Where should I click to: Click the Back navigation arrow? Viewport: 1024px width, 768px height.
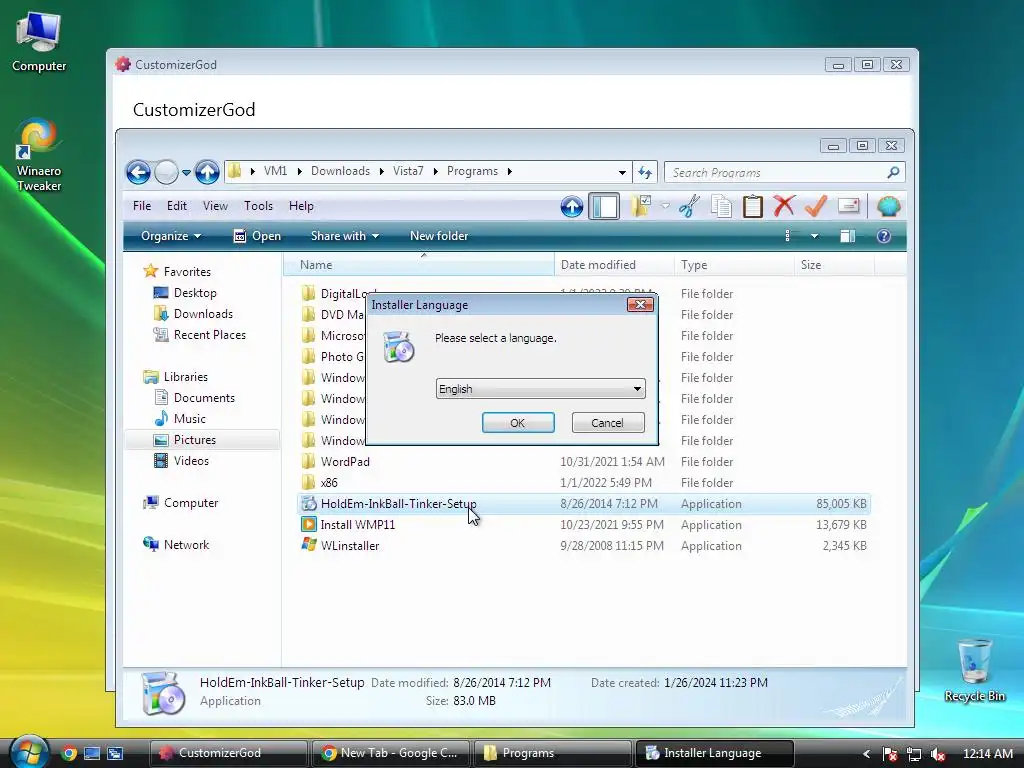pos(138,172)
